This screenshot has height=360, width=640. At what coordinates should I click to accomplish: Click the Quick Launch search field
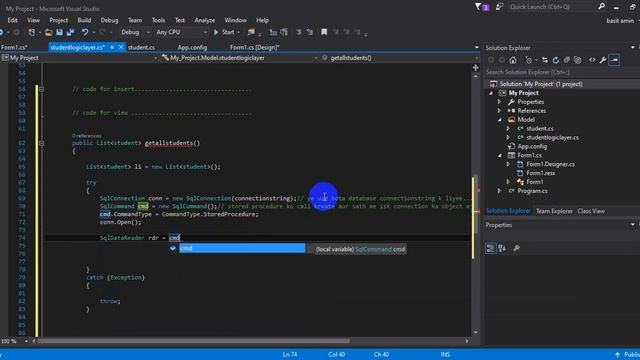(552, 7)
